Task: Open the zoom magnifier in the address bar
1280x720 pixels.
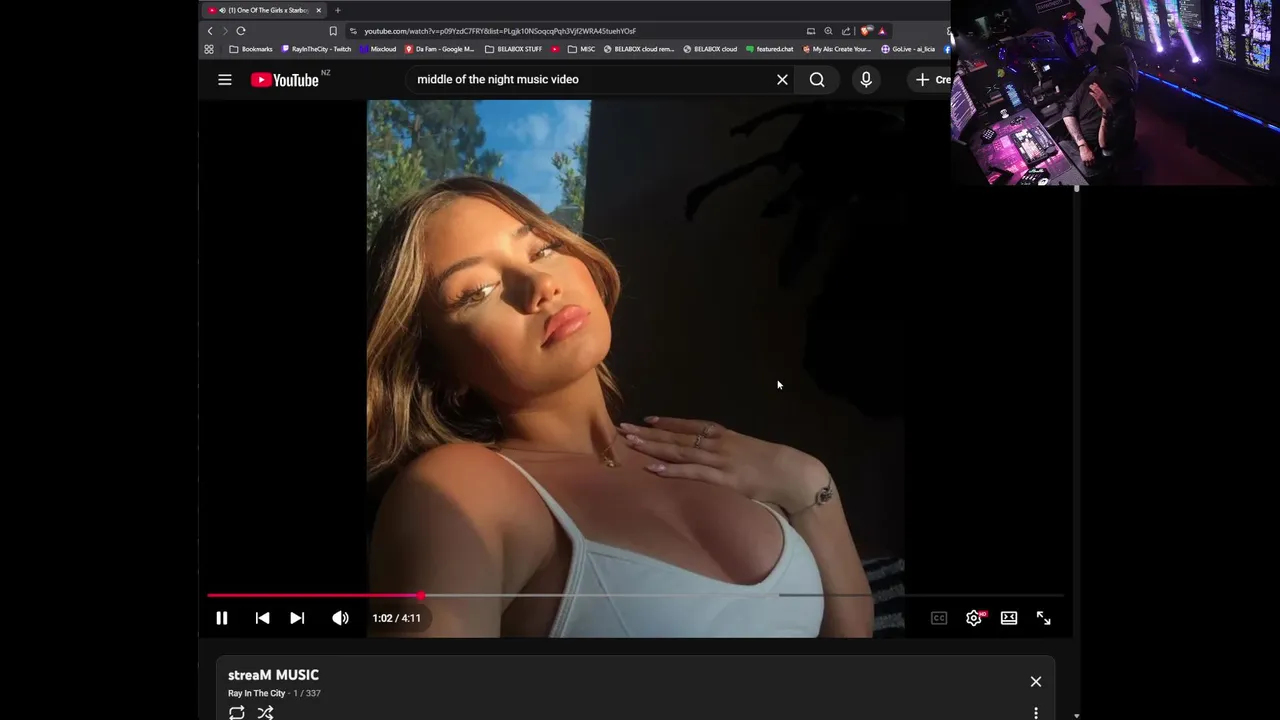Action: coord(828,31)
